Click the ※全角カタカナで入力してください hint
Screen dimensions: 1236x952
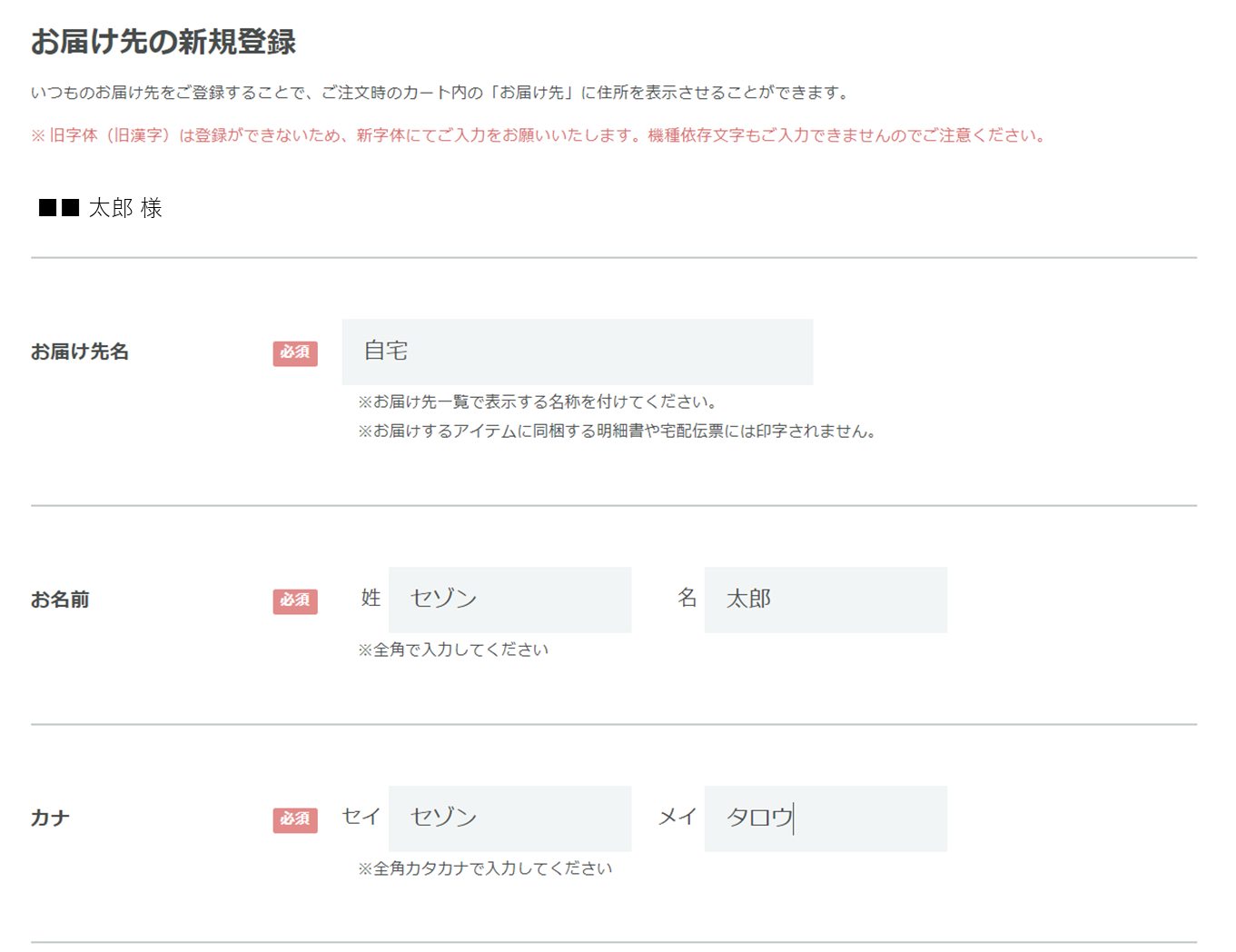[x=485, y=868]
